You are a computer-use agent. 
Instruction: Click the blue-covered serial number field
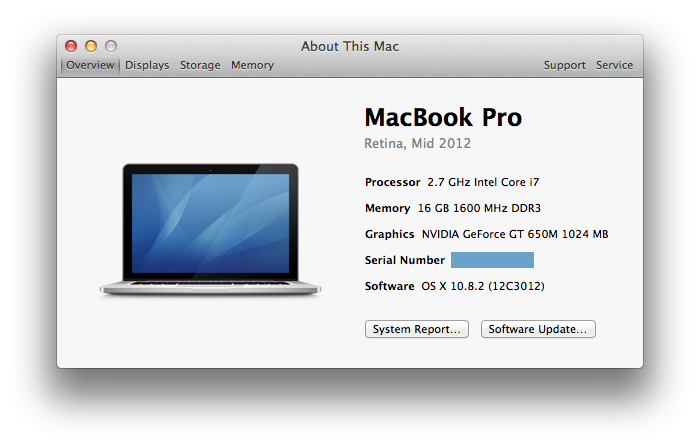tap(492, 260)
